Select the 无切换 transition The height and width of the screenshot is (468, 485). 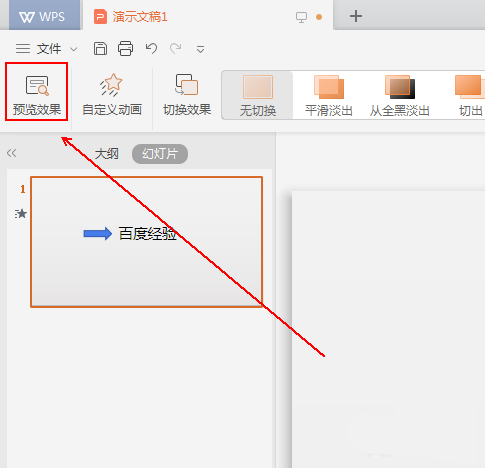(258, 95)
